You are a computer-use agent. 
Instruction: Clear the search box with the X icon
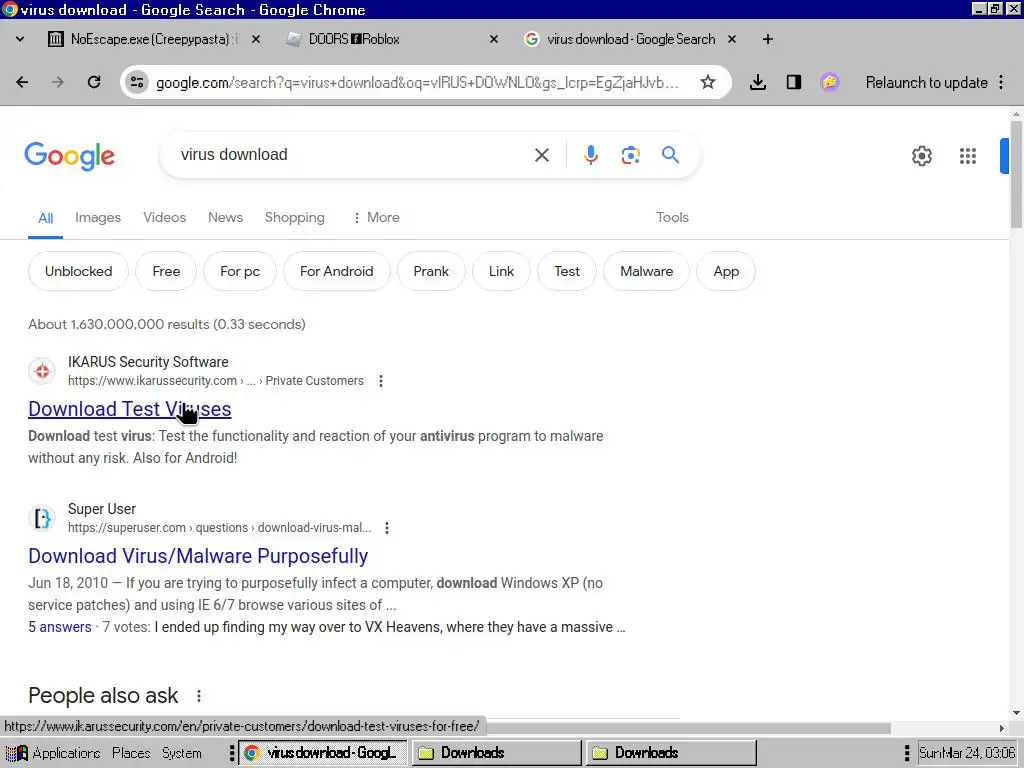(x=542, y=155)
